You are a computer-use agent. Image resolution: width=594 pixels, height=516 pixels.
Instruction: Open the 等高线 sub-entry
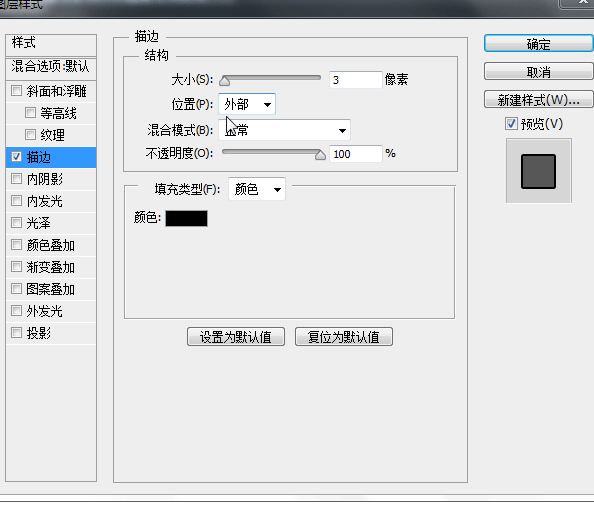(58, 113)
